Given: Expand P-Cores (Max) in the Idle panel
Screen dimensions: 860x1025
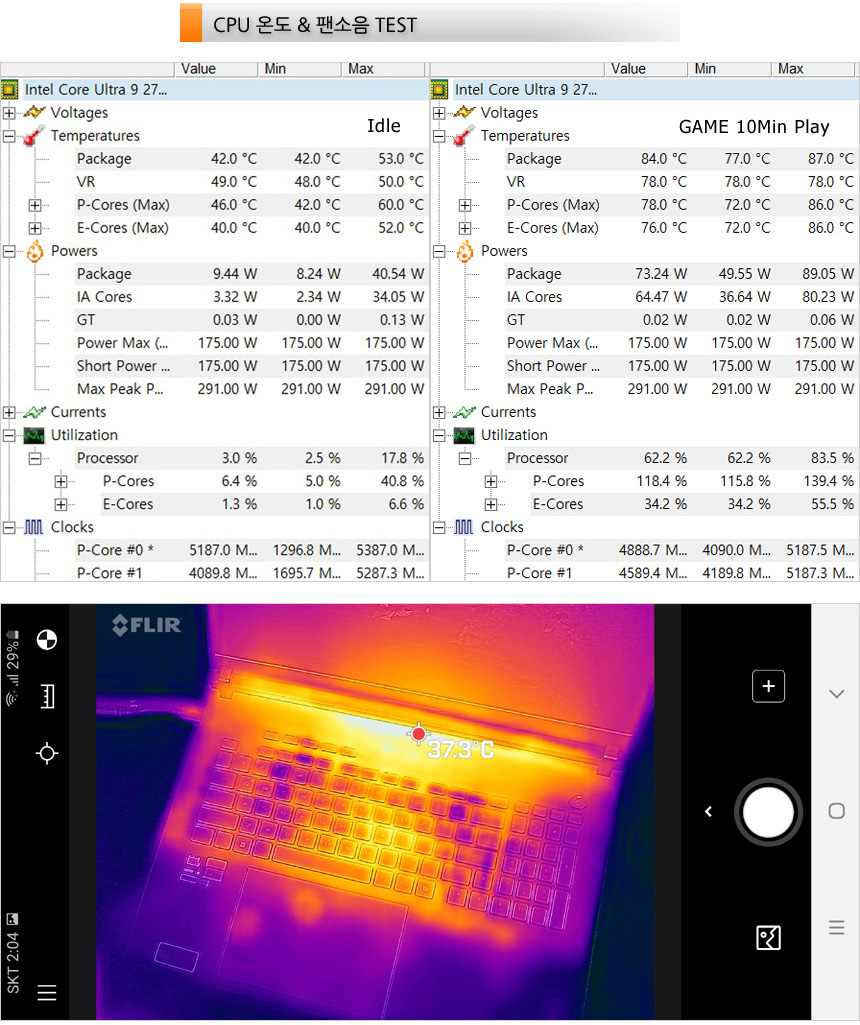Looking at the screenshot, I should [x=35, y=205].
